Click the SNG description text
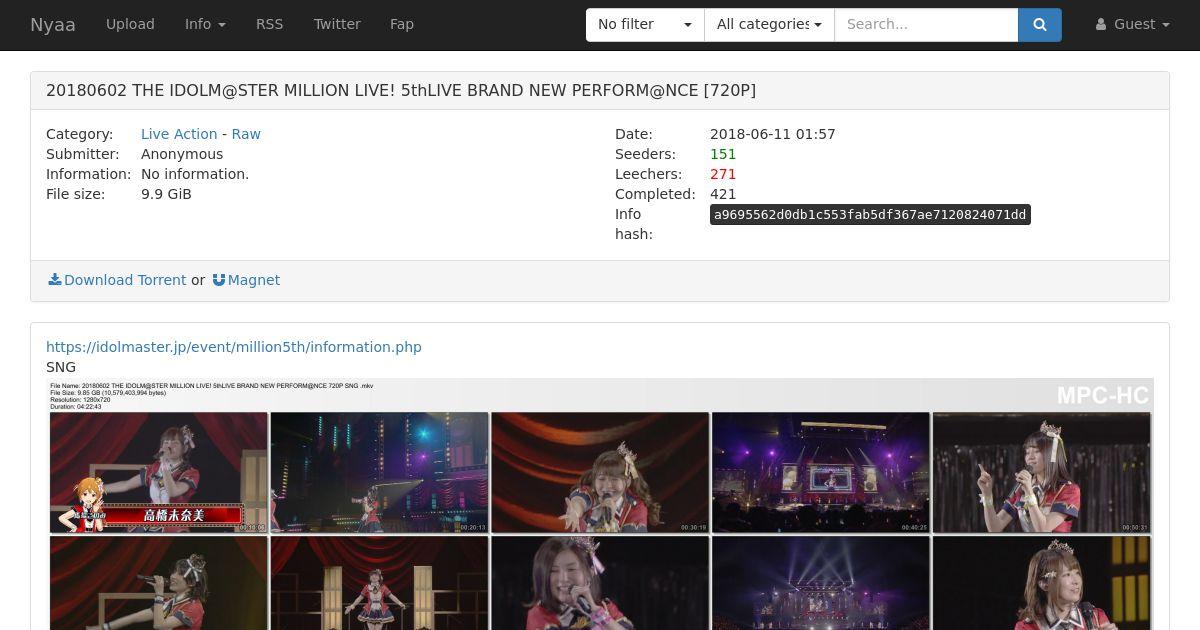This screenshot has width=1200, height=630. coord(61,367)
